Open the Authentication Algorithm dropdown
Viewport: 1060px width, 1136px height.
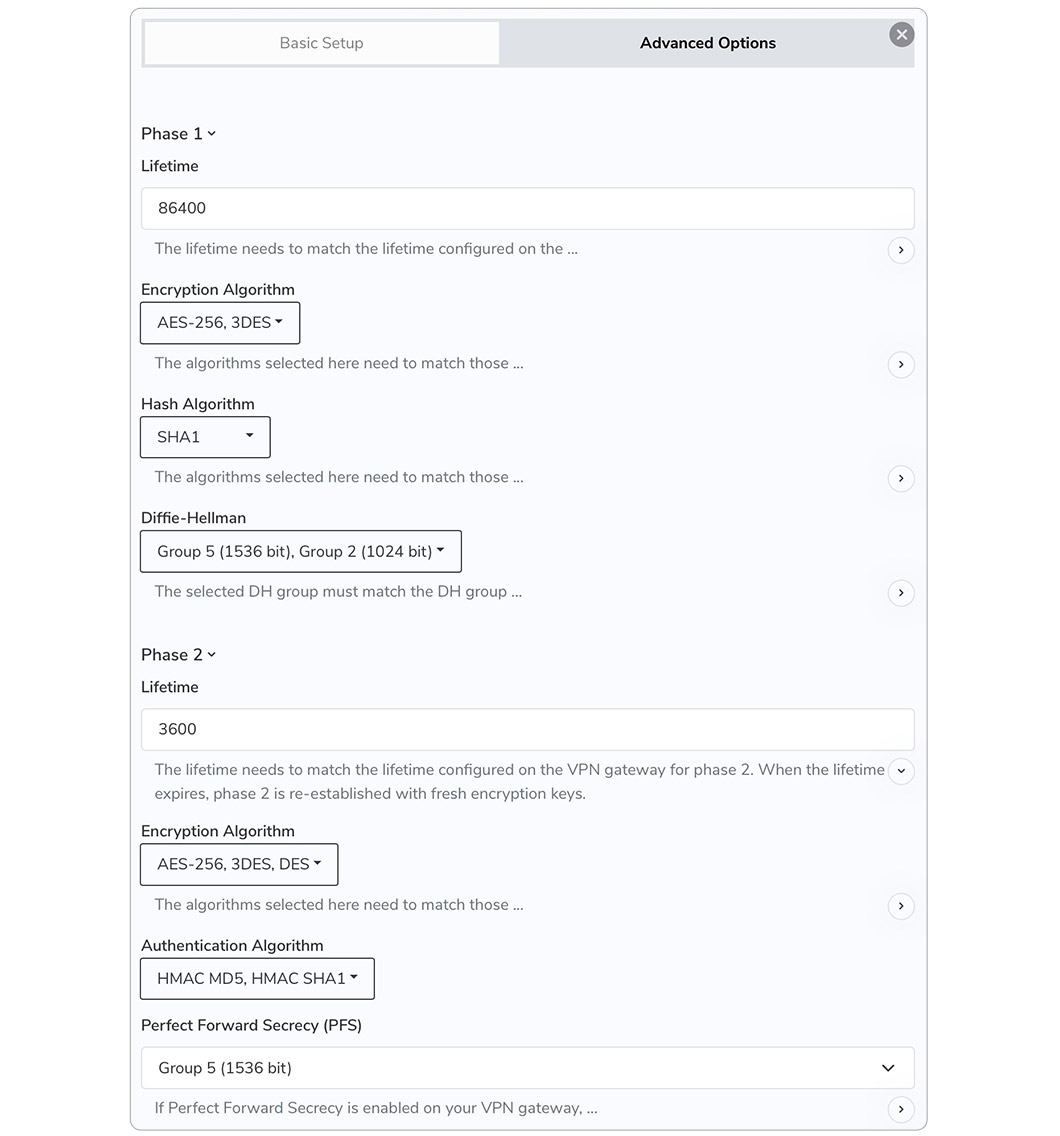[257, 978]
